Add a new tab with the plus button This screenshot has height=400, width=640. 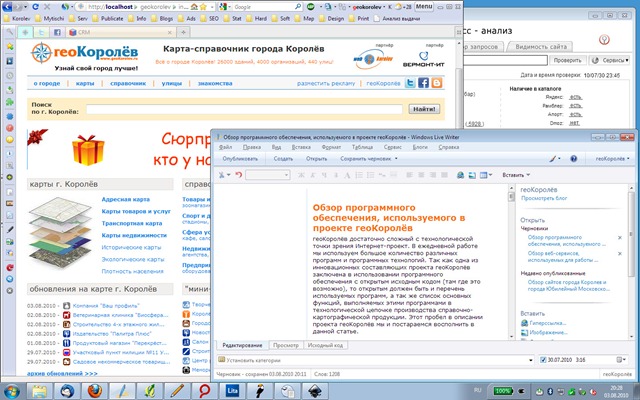184,32
